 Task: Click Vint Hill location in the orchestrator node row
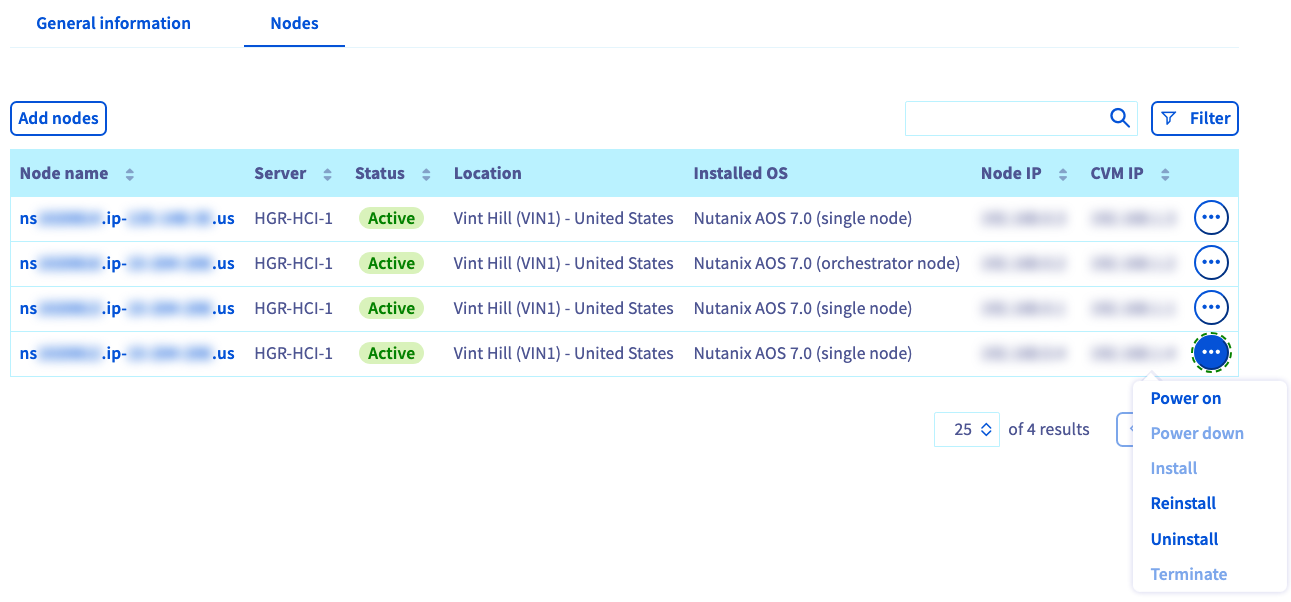[563, 263]
